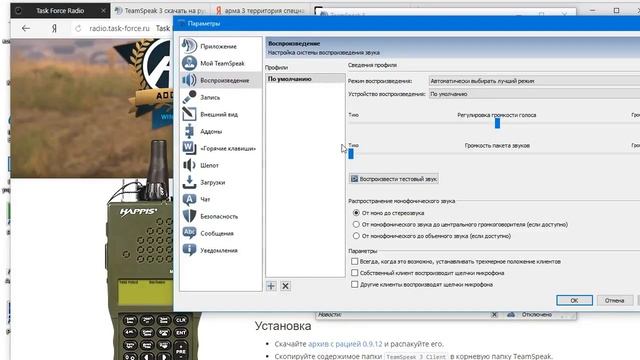Screen dimensions: 640x360
Task: Cancel with the Отмена button
Action: coord(614,300)
